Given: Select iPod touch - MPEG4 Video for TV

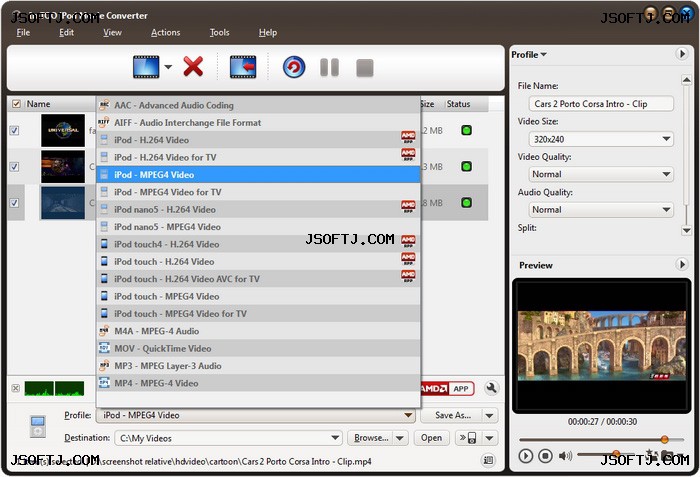Looking at the screenshot, I should tap(258, 314).
